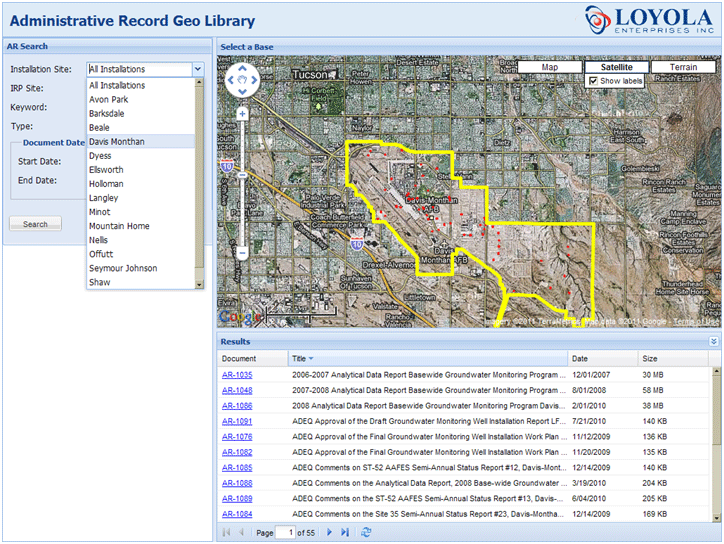The image size is (724, 544).
Task: Click the Installation Site combo text field
Action: pos(139,69)
